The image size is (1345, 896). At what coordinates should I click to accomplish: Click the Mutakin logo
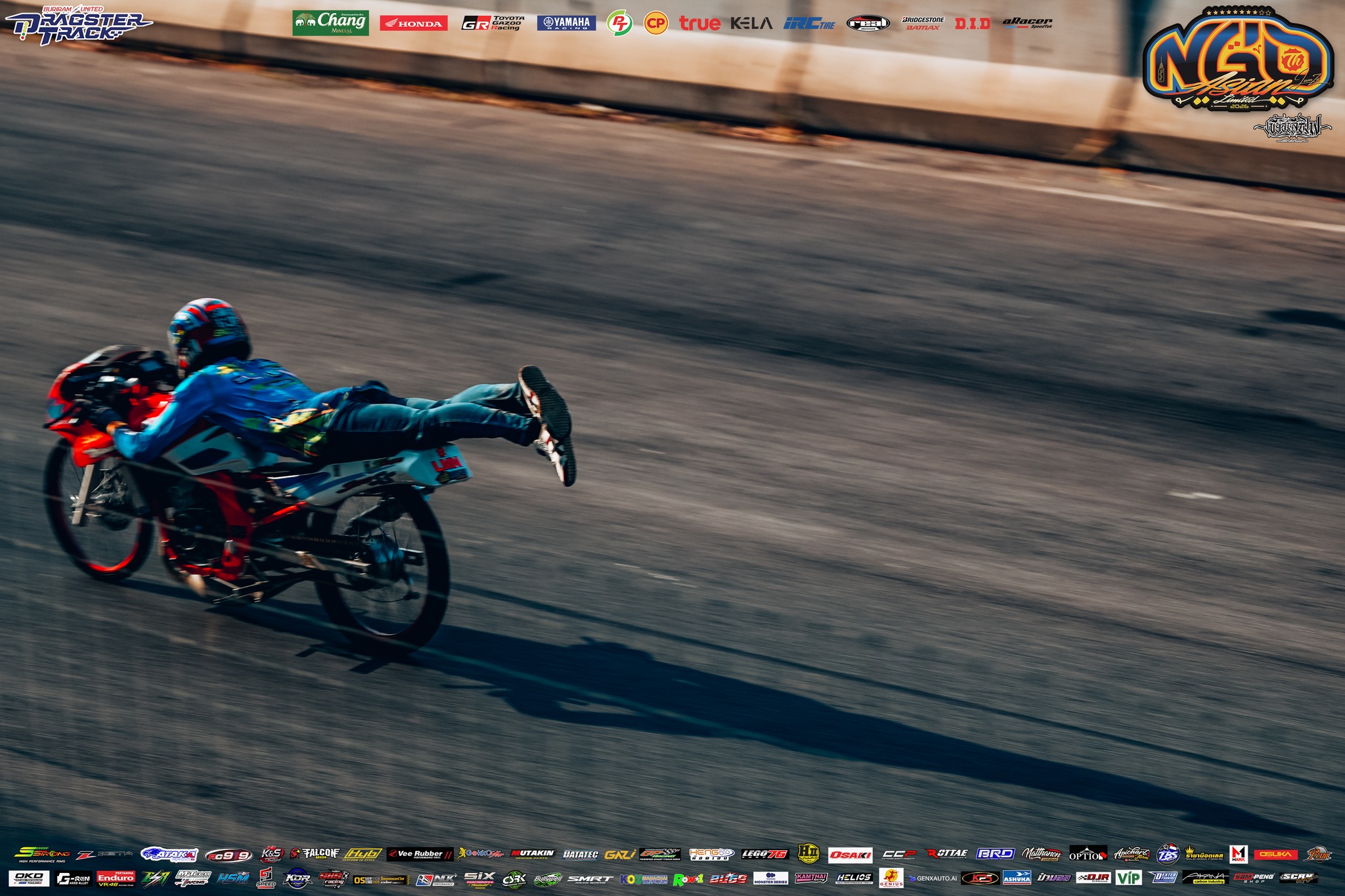pyautogui.click(x=533, y=854)
